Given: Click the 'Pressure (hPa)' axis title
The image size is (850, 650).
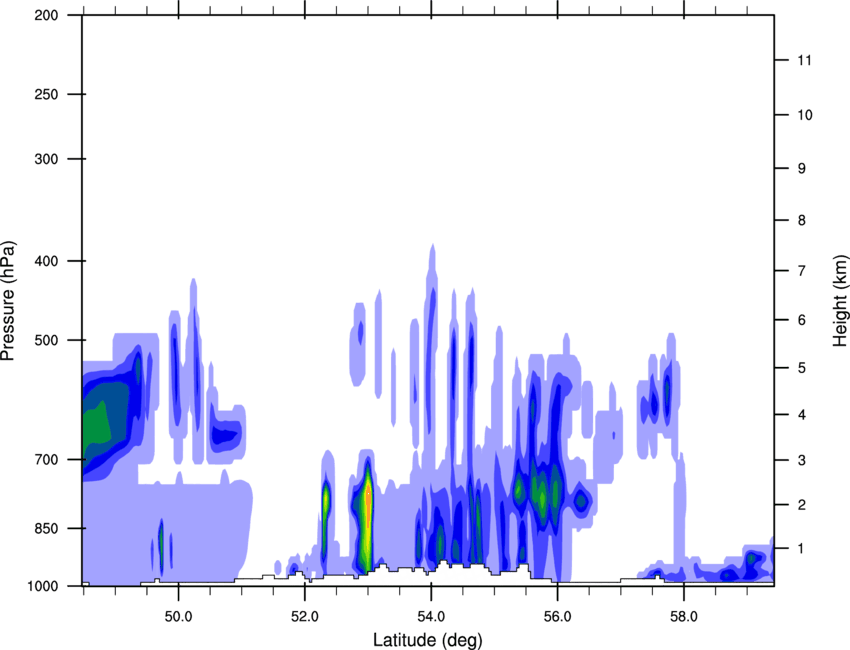Looking at the screenshot, I should click(8, 301).
